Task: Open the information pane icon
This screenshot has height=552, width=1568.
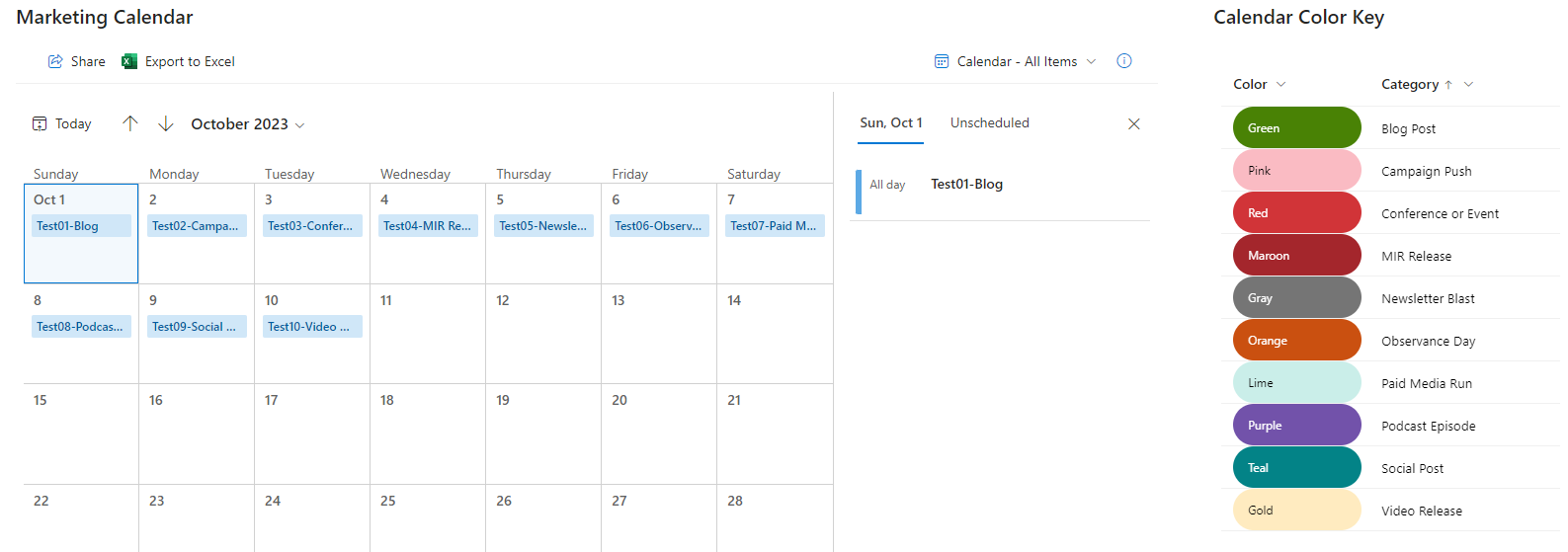Action: click(1123, 61)
